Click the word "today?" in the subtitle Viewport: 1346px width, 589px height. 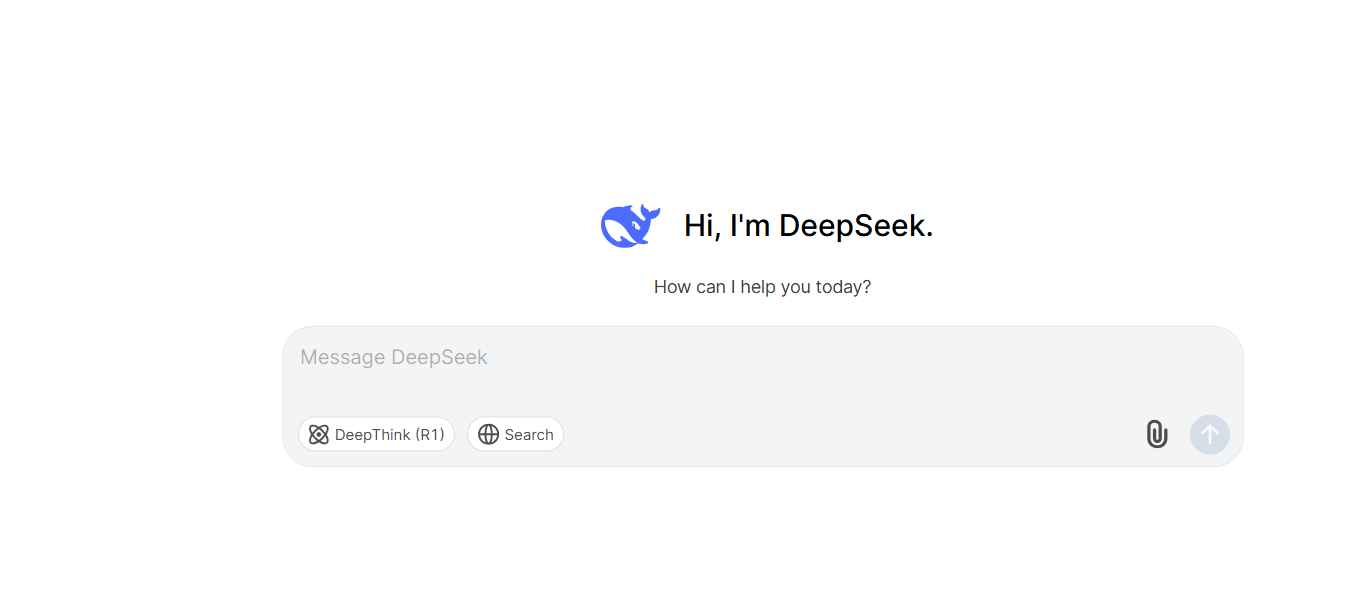pyautogui.click(x=843, y=287)
